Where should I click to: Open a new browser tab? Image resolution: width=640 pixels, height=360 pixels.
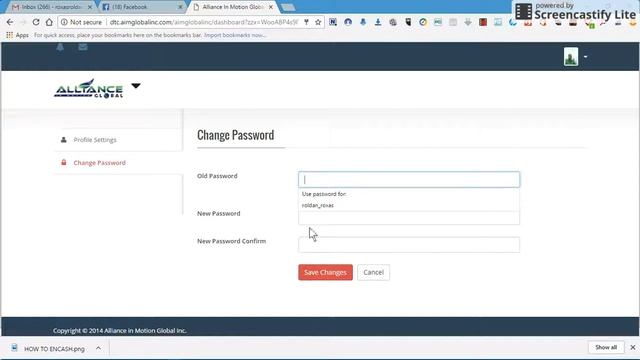288,7
